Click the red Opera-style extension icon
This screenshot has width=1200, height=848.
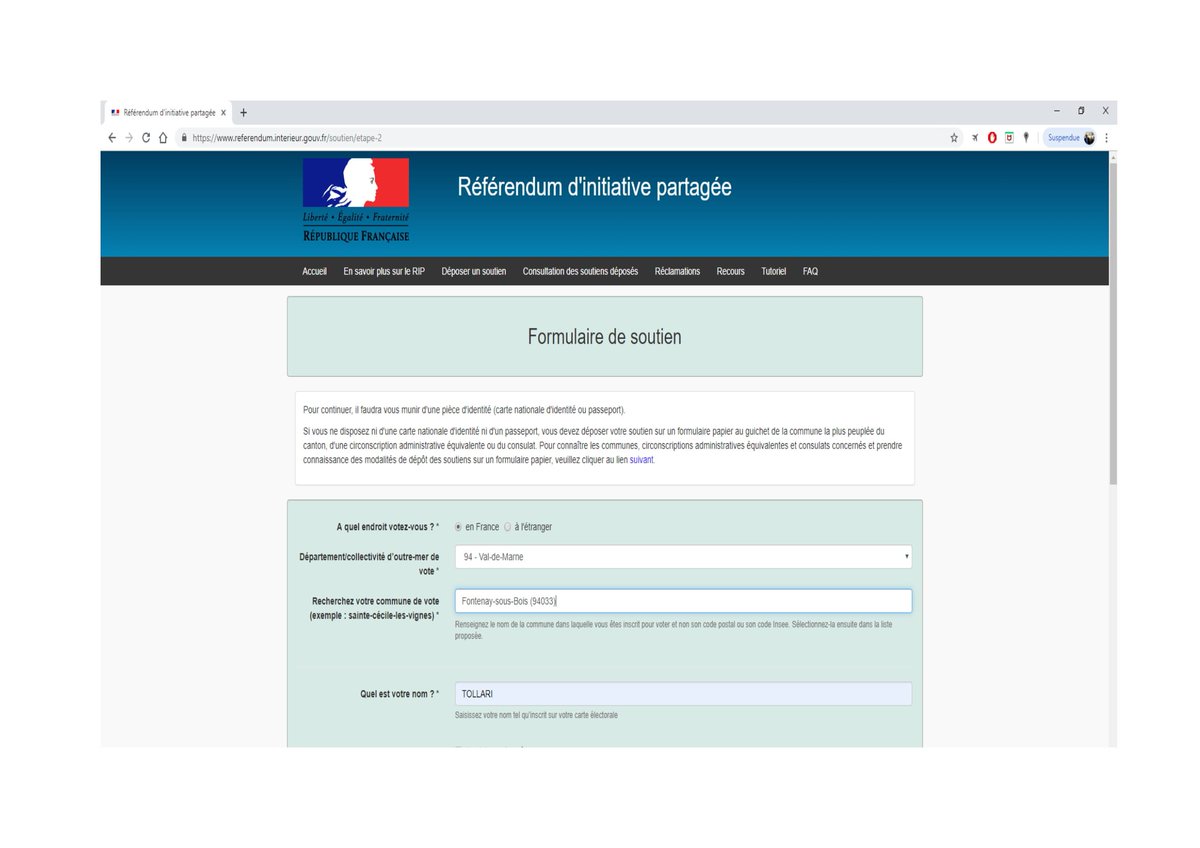[x=992, y=138]
